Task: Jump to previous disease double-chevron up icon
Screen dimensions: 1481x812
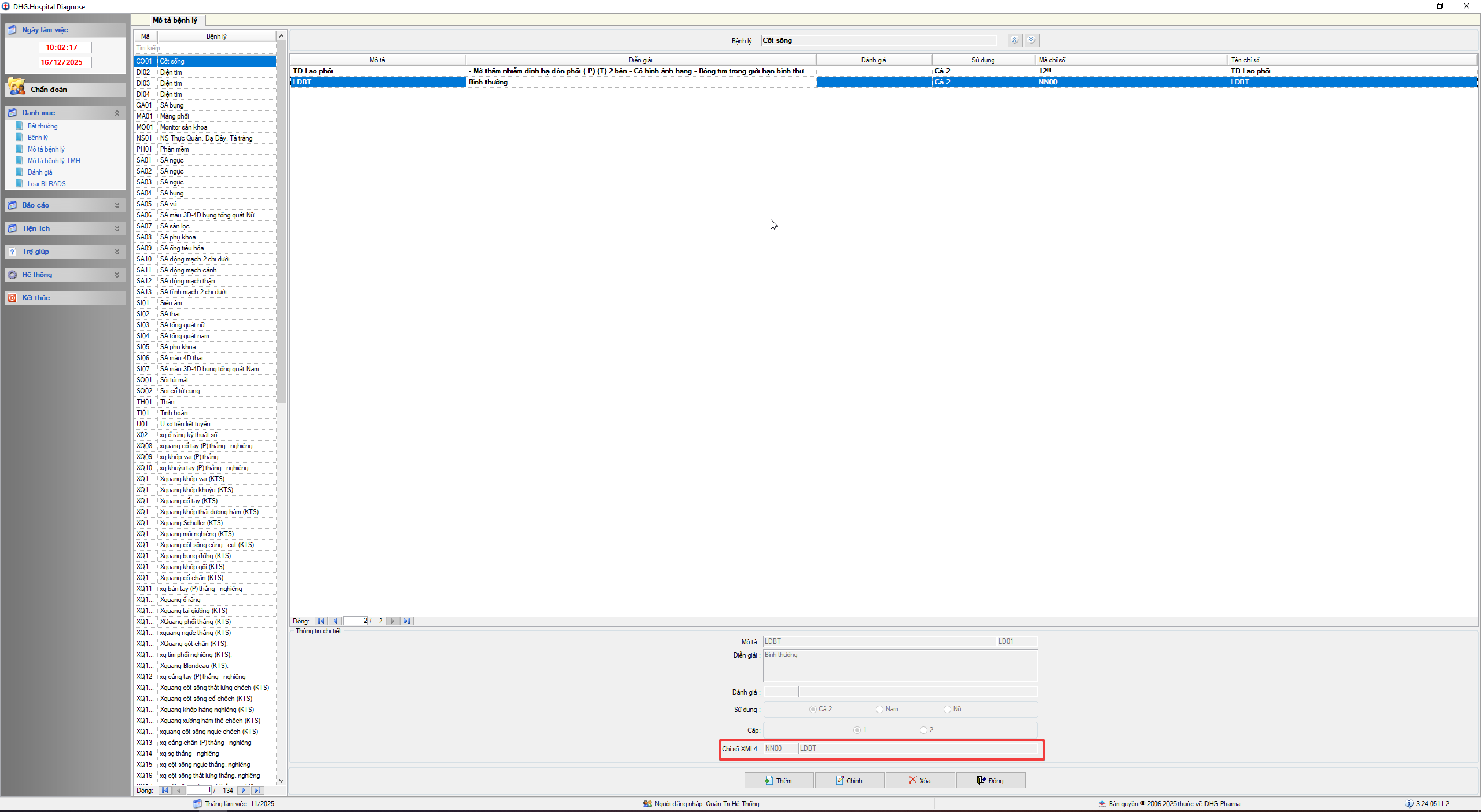Action: point(1014,40)
